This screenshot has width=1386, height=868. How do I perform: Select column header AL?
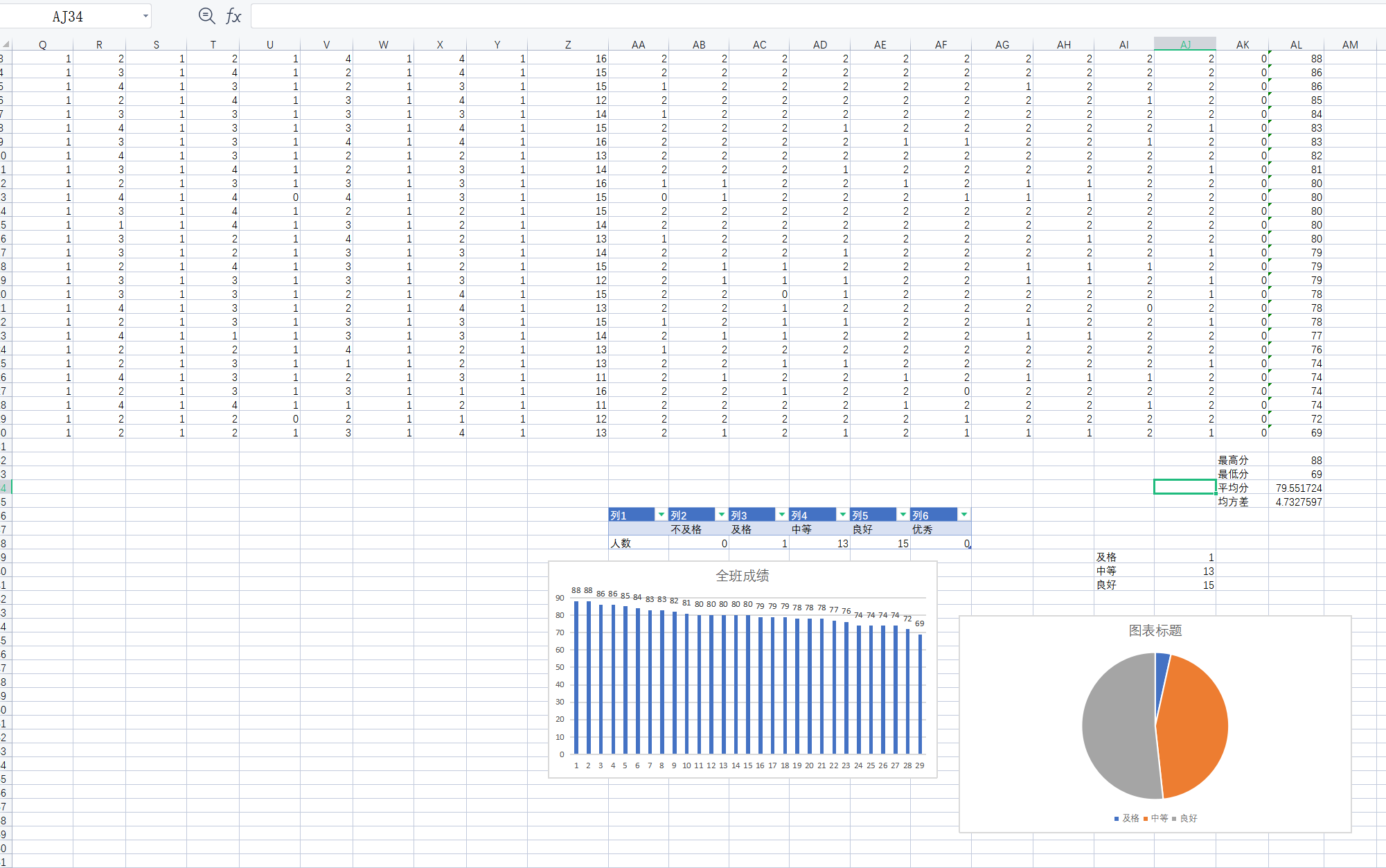click(x=1296, y=44)
